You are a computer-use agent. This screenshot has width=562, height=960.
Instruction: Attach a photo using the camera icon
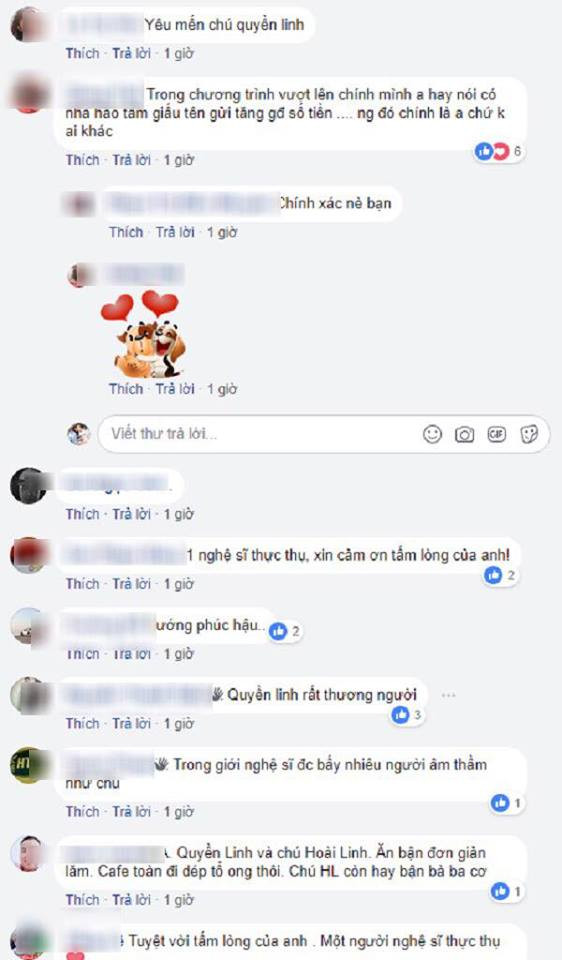(465, 434)
